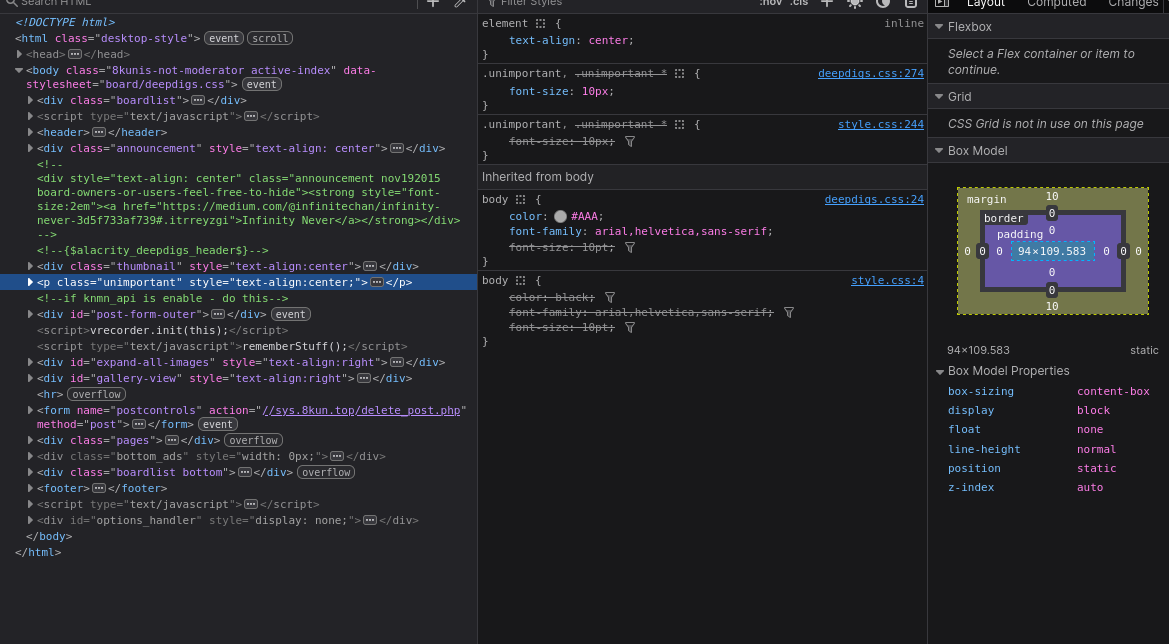
Task: Click the event badge on post-form-outer div
Action: [x=291, y=315]
